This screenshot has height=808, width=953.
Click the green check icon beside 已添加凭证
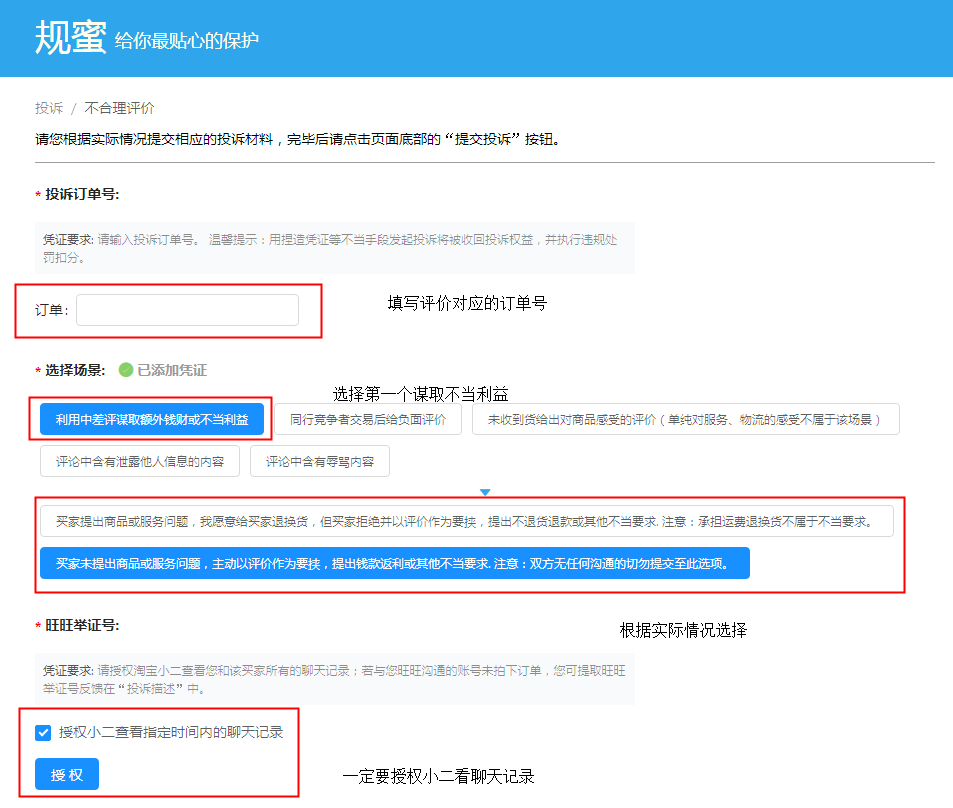pos(126,370)
